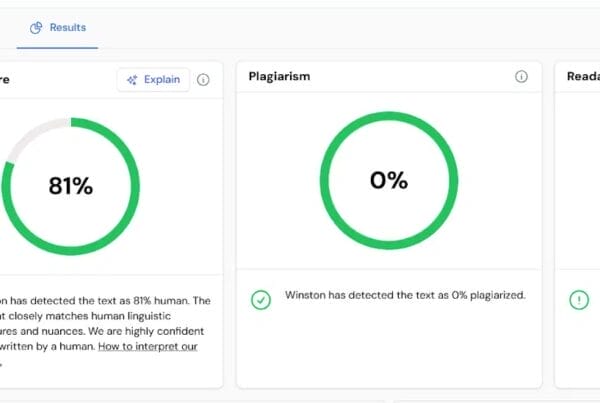Select the 81% score value
Image resolution: width=600 pixels, height=403 pixels.
tap(70, 185)
